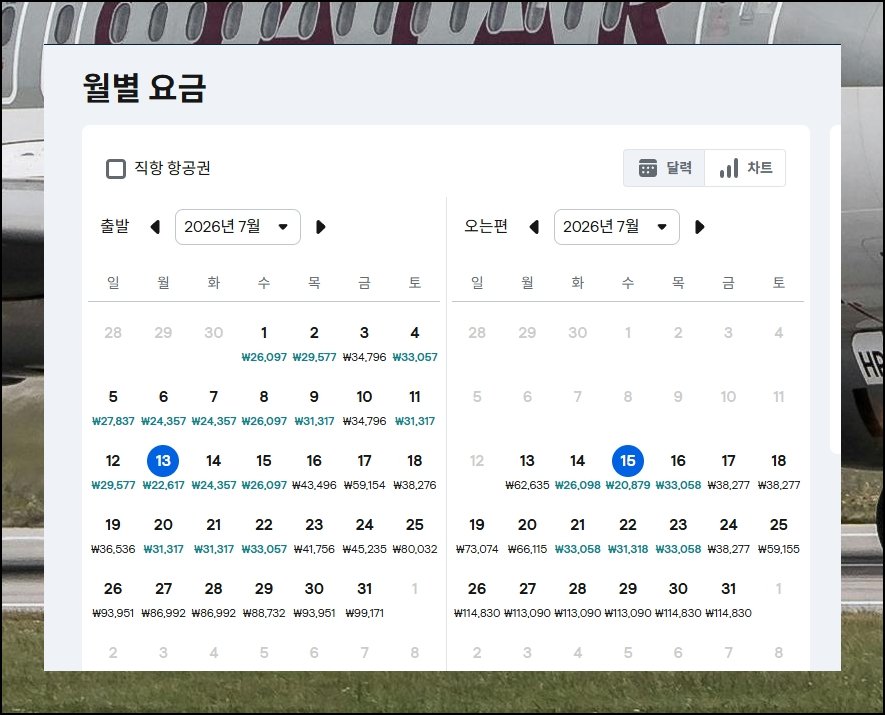Select departure July 1 priced ₩26,097

point(264,343)
